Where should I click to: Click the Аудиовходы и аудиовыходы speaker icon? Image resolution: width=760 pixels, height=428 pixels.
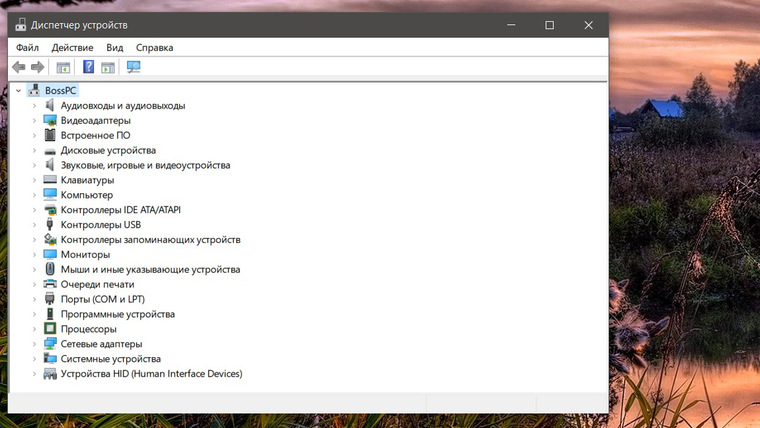click(49, 105)
